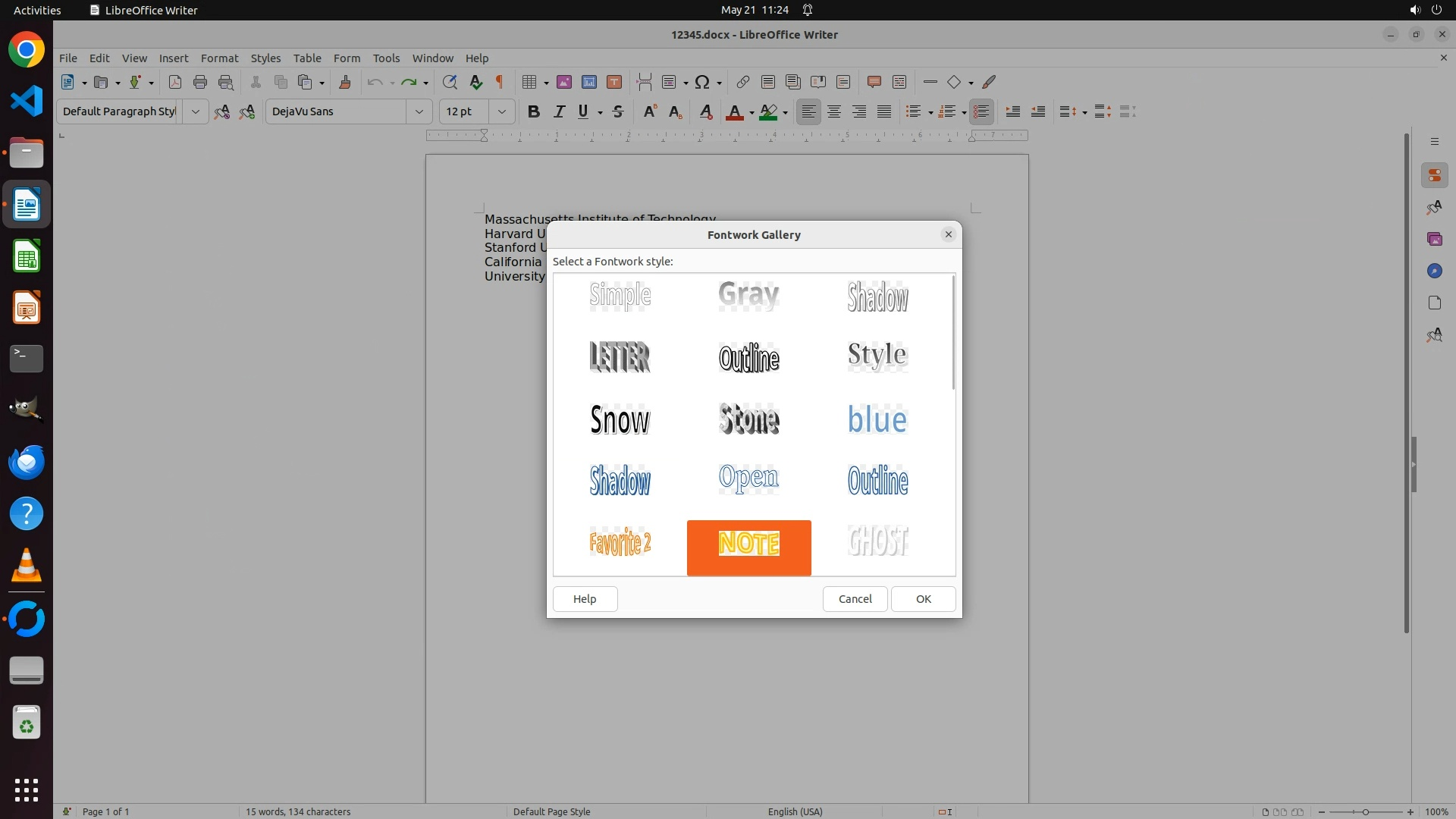Click Cancel in the Fontwork Gallery dialog
1456x819 pixels.
[x=855, y=598]
